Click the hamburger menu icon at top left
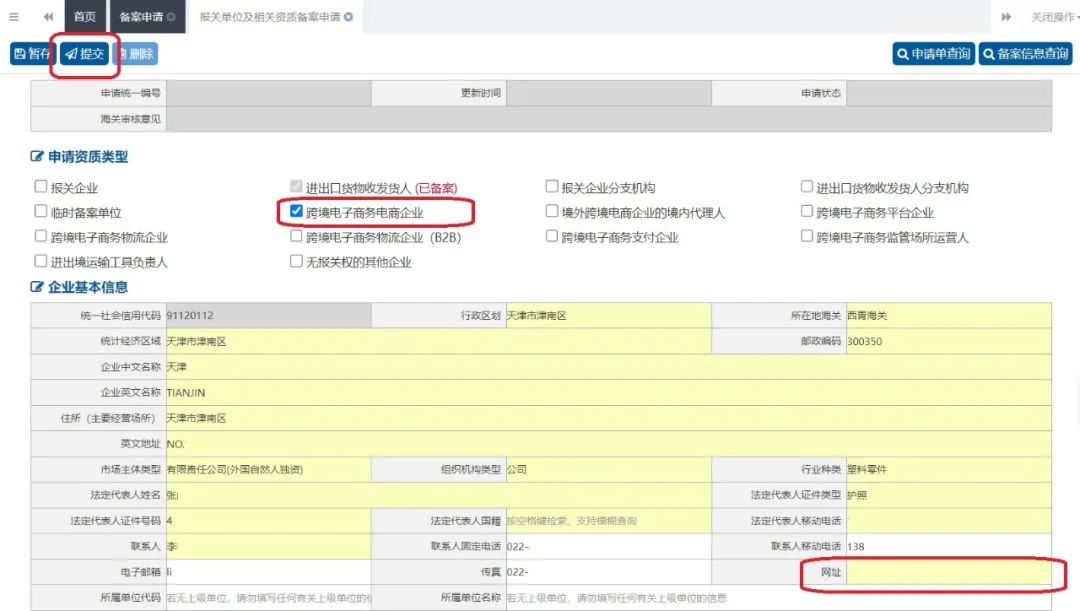This screenshot has width=1080, height=611. pos(14,17)
